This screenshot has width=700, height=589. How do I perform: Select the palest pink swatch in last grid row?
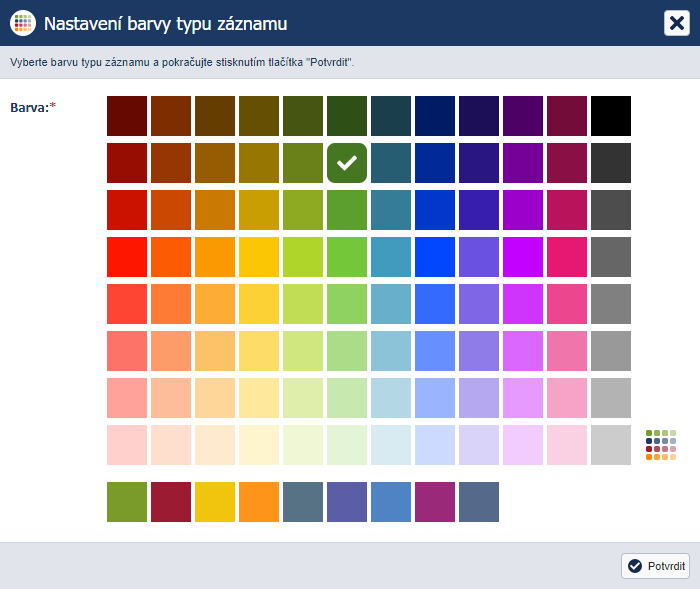click(127, 445)
